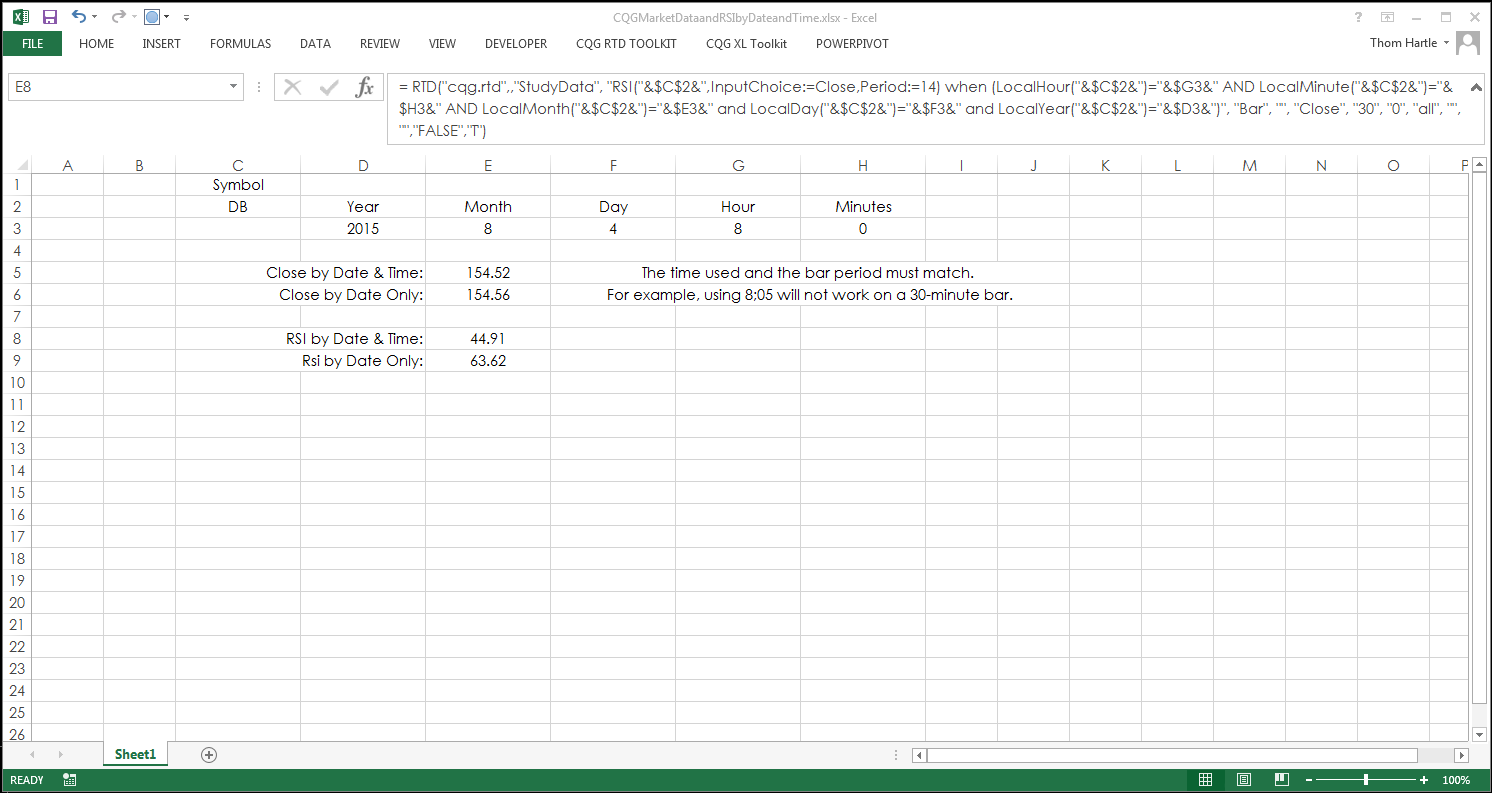Select the Minutes value 0 cell
The image size is (1492, 793).
(x=863, y=229)
